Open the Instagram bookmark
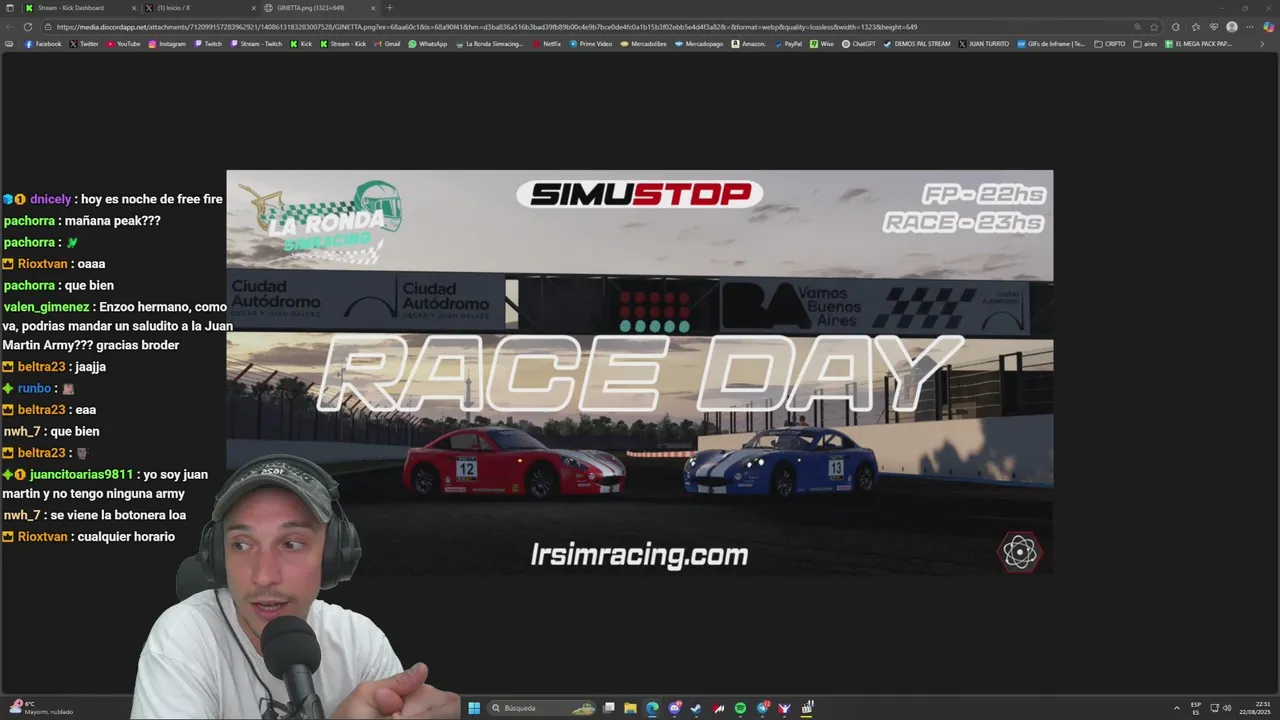Viewport: 1280px width, 720px height. [x=167, y=44]
